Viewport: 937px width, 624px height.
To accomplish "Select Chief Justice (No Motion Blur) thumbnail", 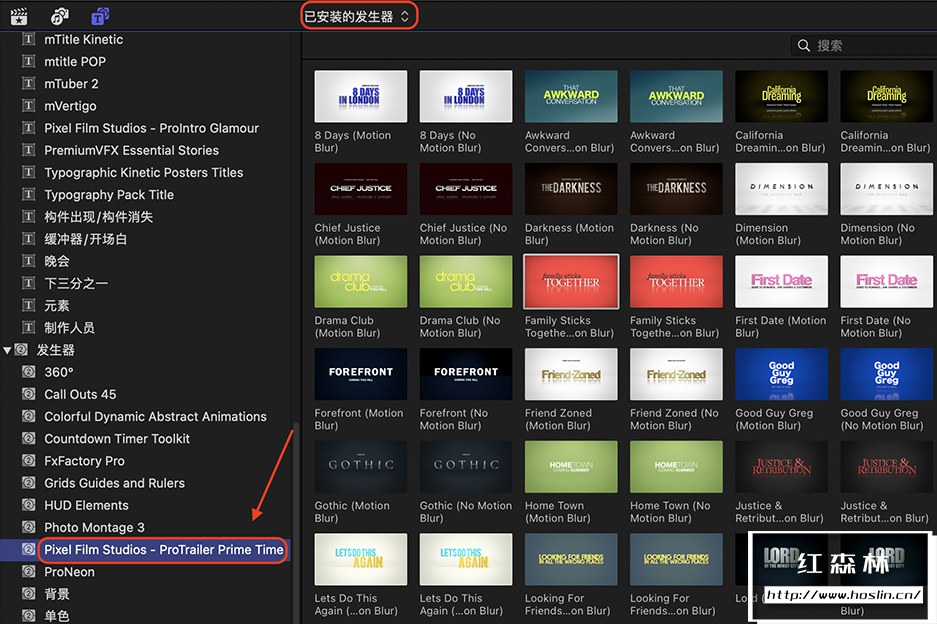I will (466, 189).
